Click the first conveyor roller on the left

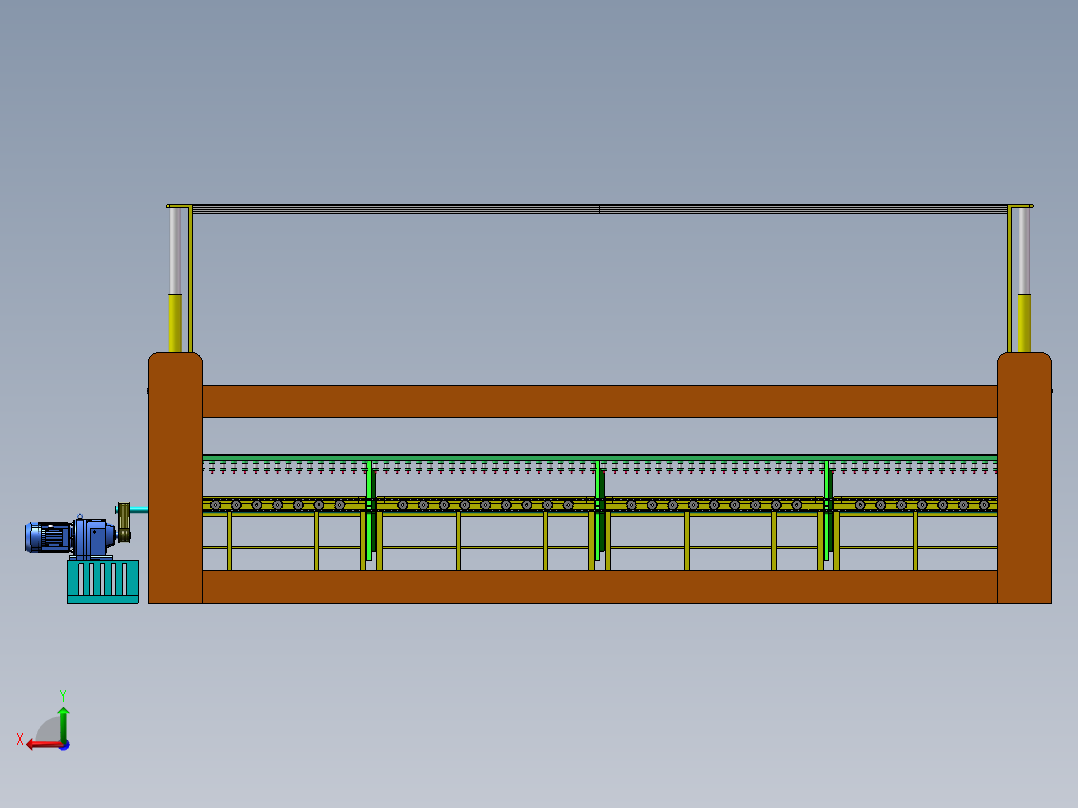[x=215, y=505]
